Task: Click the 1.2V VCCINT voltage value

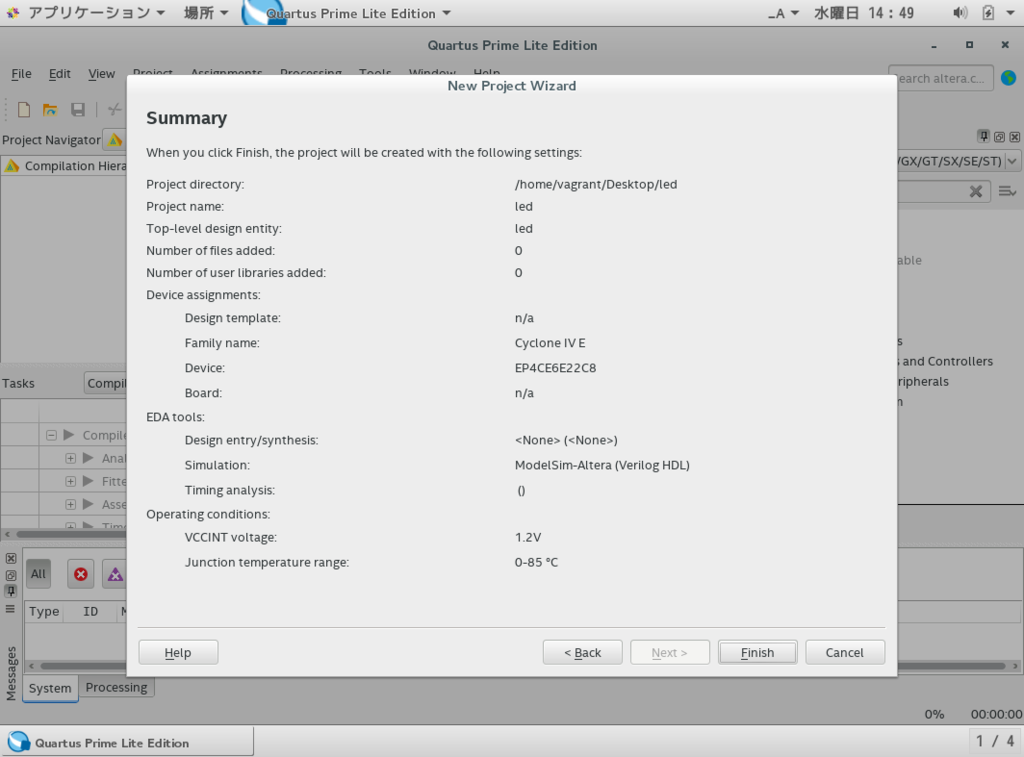Action: pos(528,538)
